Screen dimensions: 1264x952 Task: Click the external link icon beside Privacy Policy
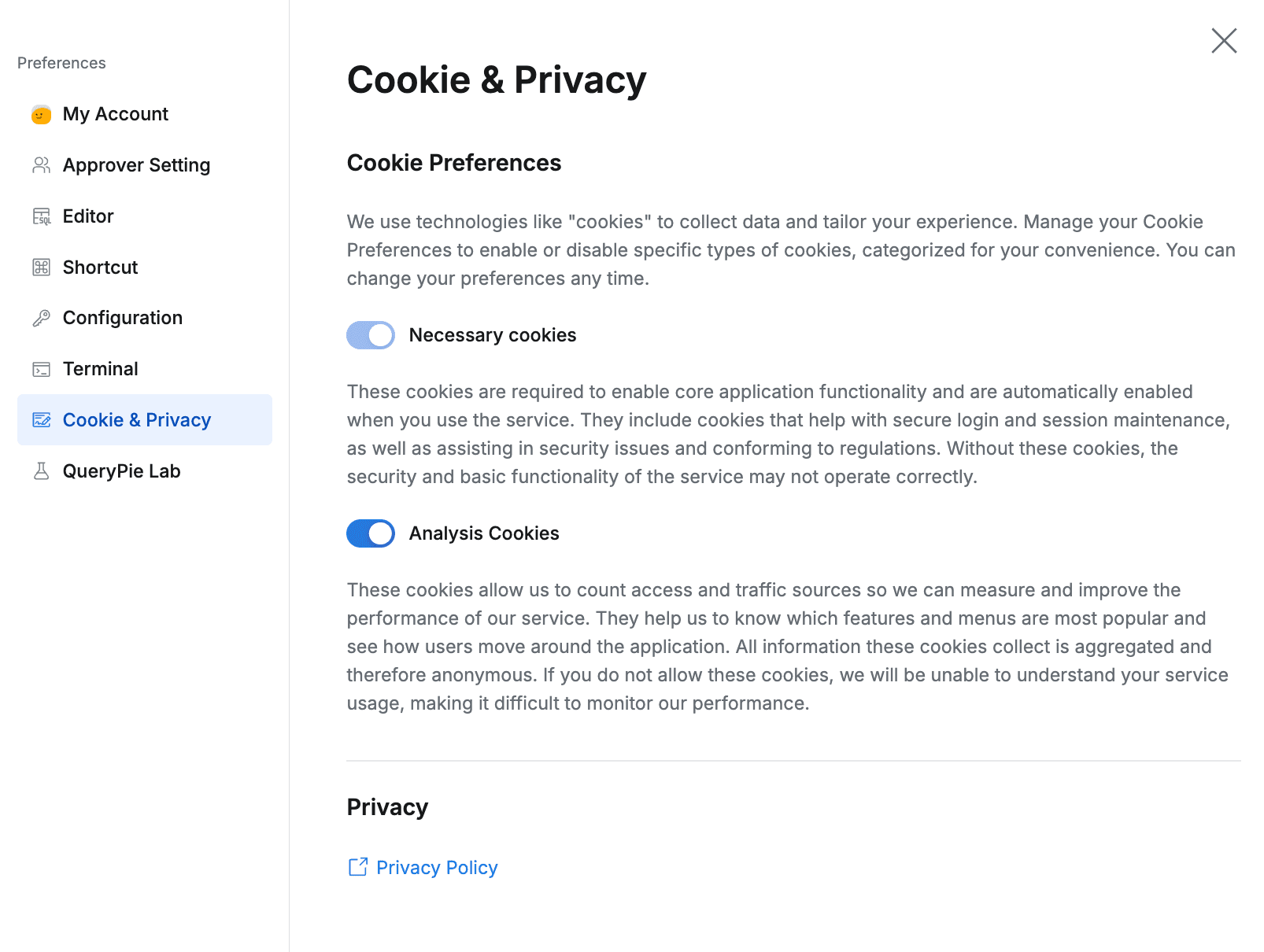coord(358,866)
